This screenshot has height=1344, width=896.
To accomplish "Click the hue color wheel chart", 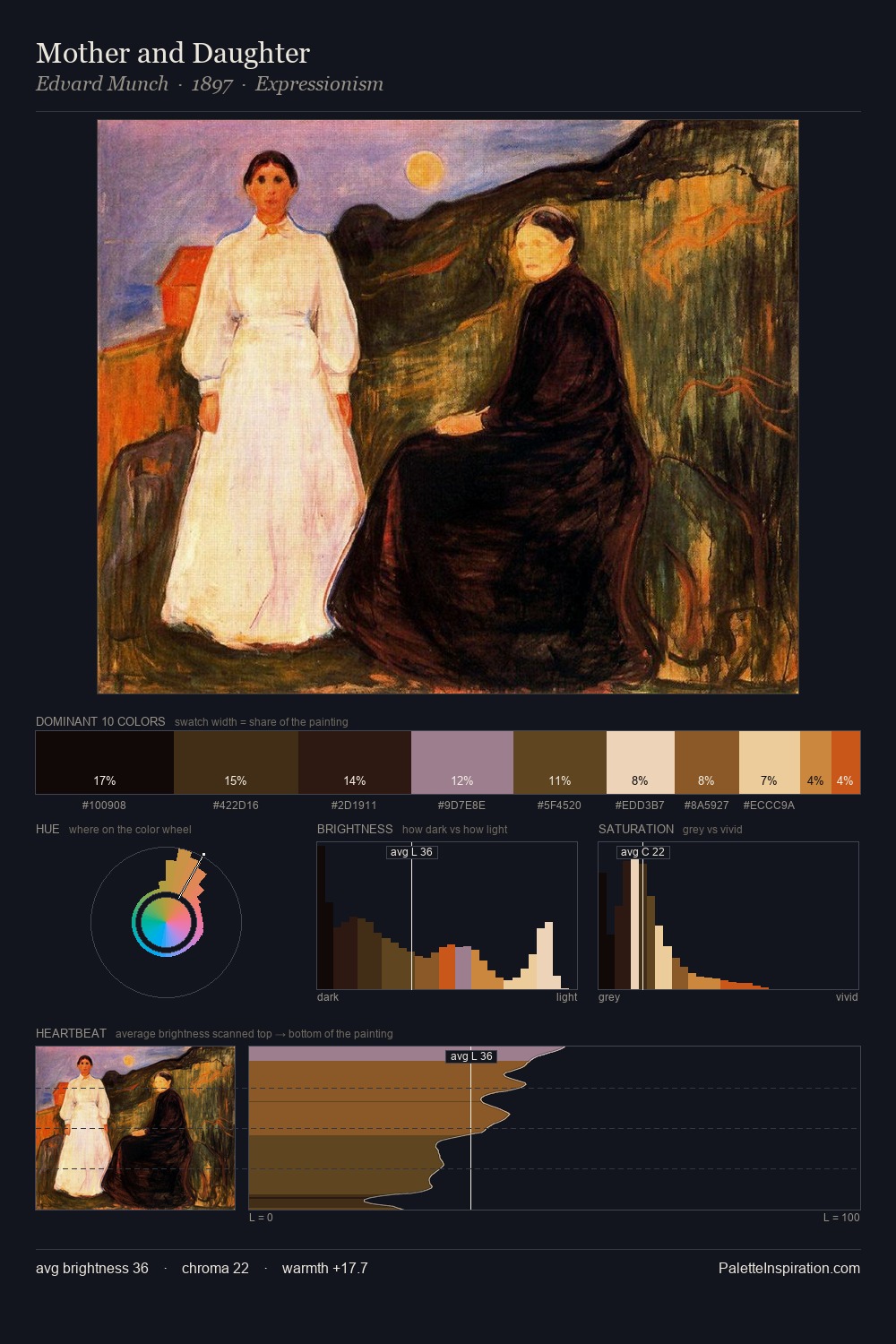I will pyautogui.click(x=166, y=922).
